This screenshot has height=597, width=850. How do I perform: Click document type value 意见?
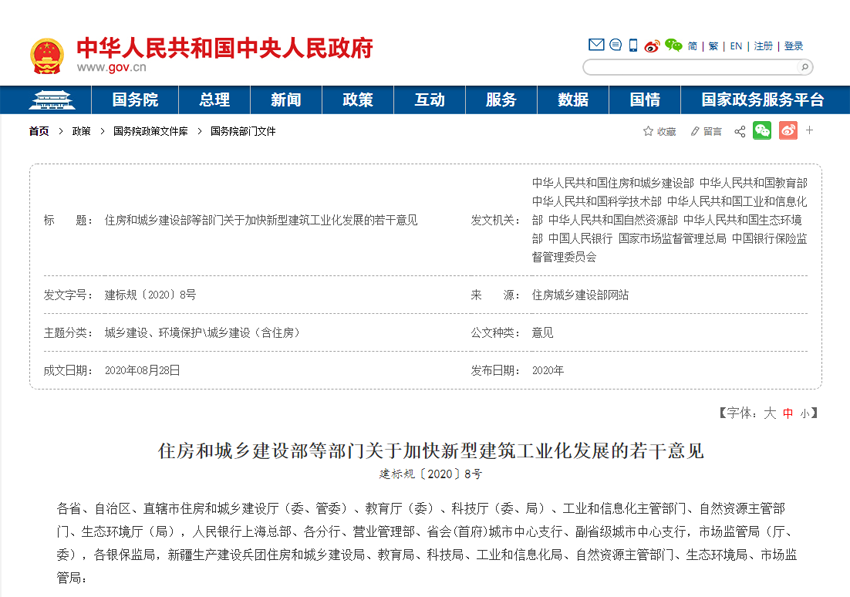543,333
